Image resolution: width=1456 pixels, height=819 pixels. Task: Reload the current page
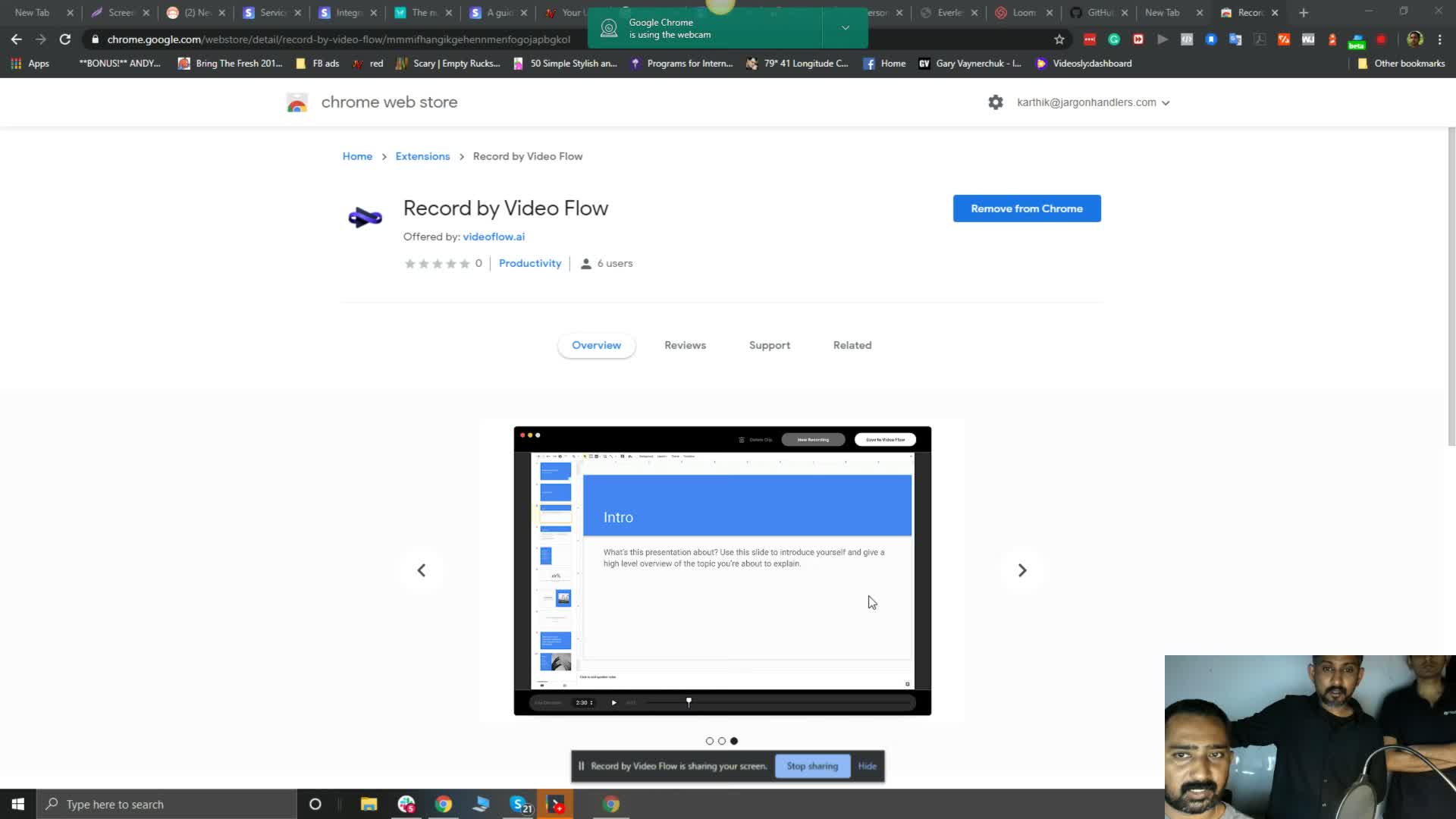(x=65, y=39)
